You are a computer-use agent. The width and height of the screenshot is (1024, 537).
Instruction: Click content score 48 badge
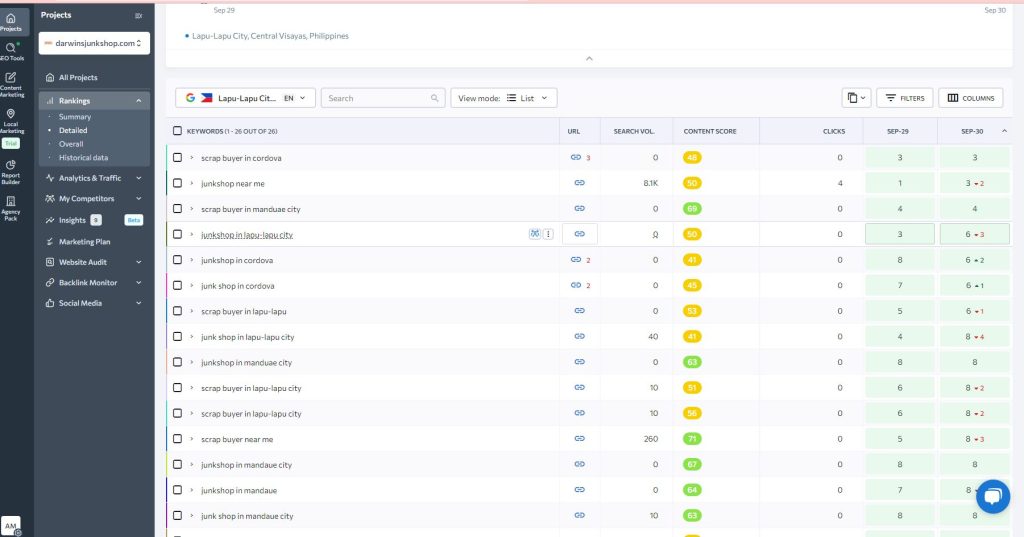point(692,157)
